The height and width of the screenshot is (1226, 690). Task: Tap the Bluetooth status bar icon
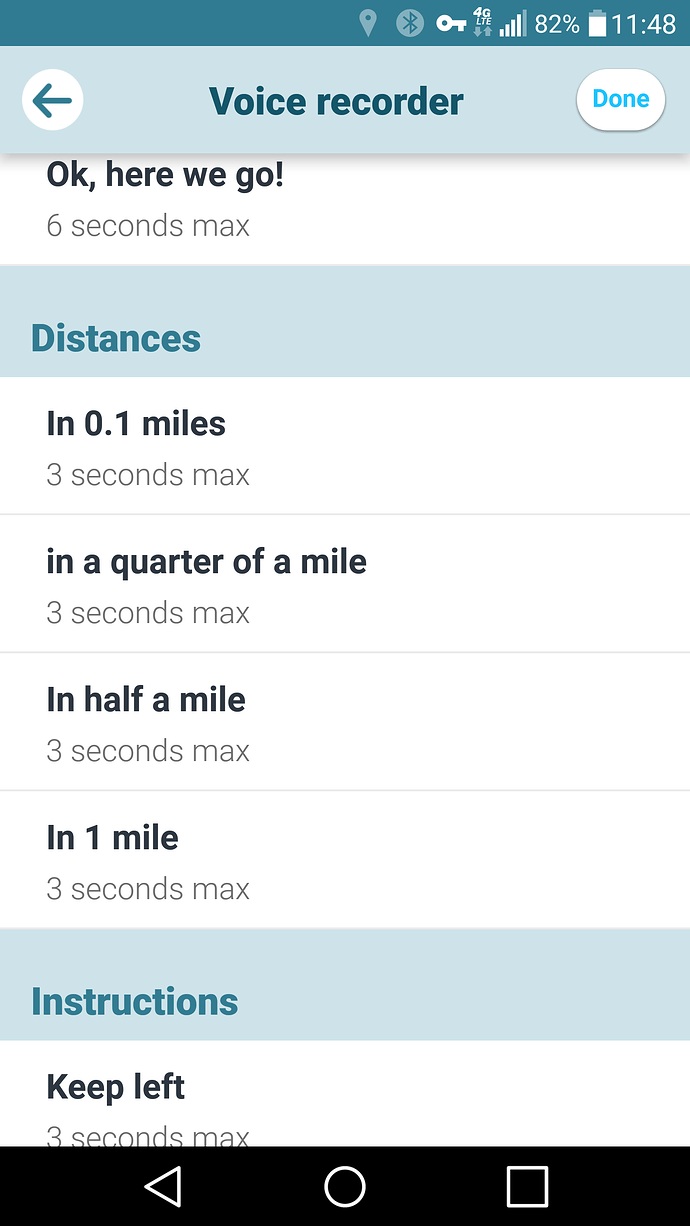pyautogui.click(x=409, y=23)
